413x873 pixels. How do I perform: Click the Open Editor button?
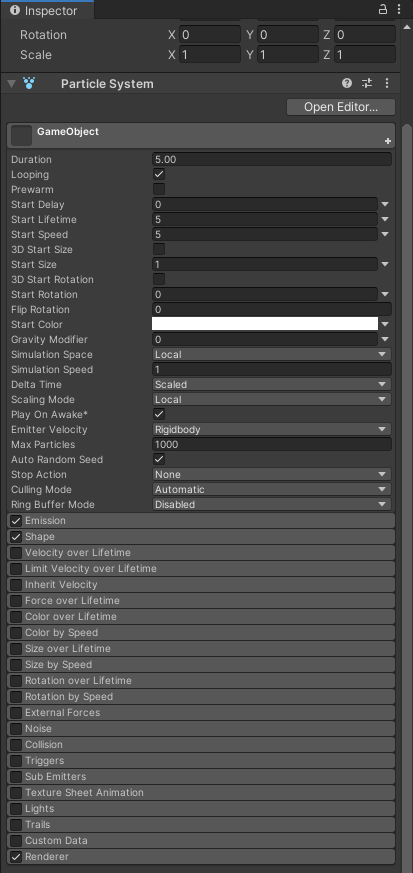click(x=341, y=107)
